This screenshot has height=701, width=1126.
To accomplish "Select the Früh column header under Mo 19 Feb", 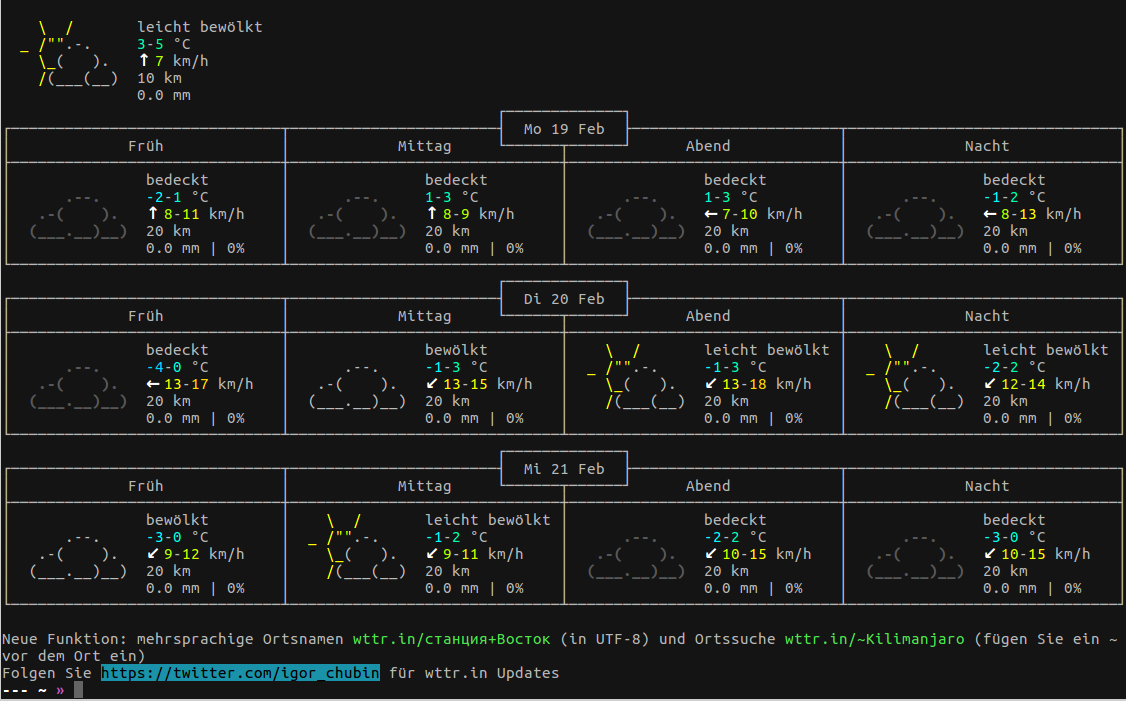I will [146, 146].
